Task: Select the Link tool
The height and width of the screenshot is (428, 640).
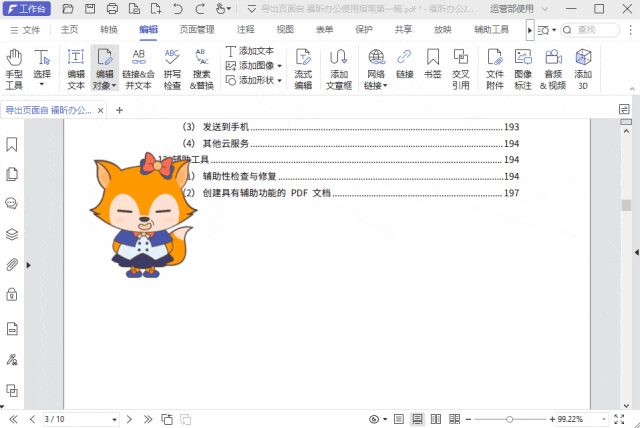Action: [x=404, y=64]
